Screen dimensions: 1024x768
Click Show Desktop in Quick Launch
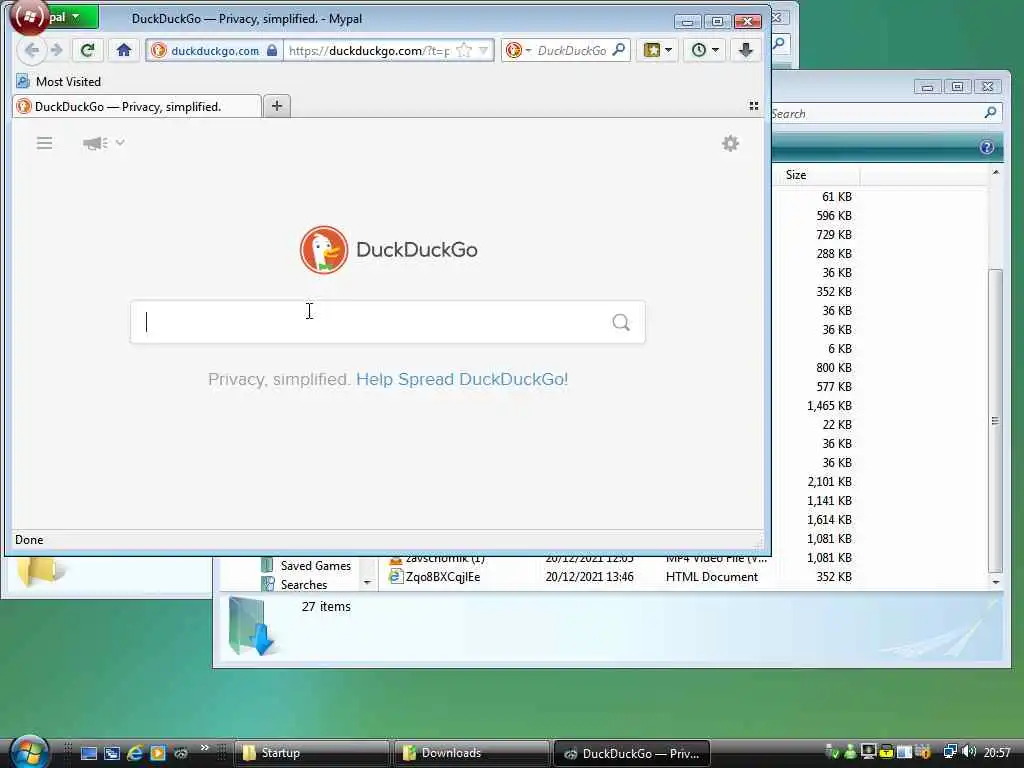(x=89, y=753)
